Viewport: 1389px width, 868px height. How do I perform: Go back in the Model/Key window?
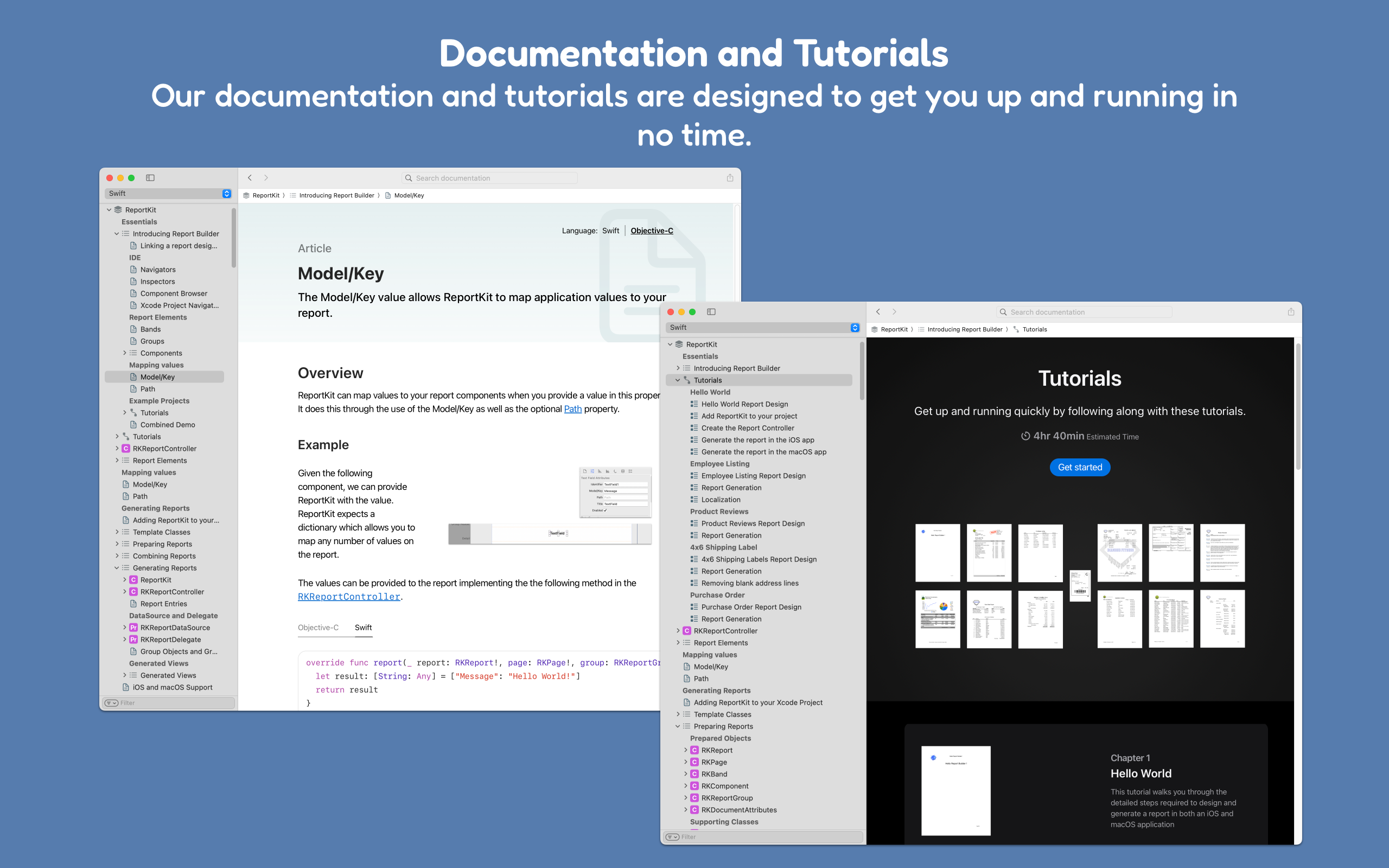pos(250,178)
